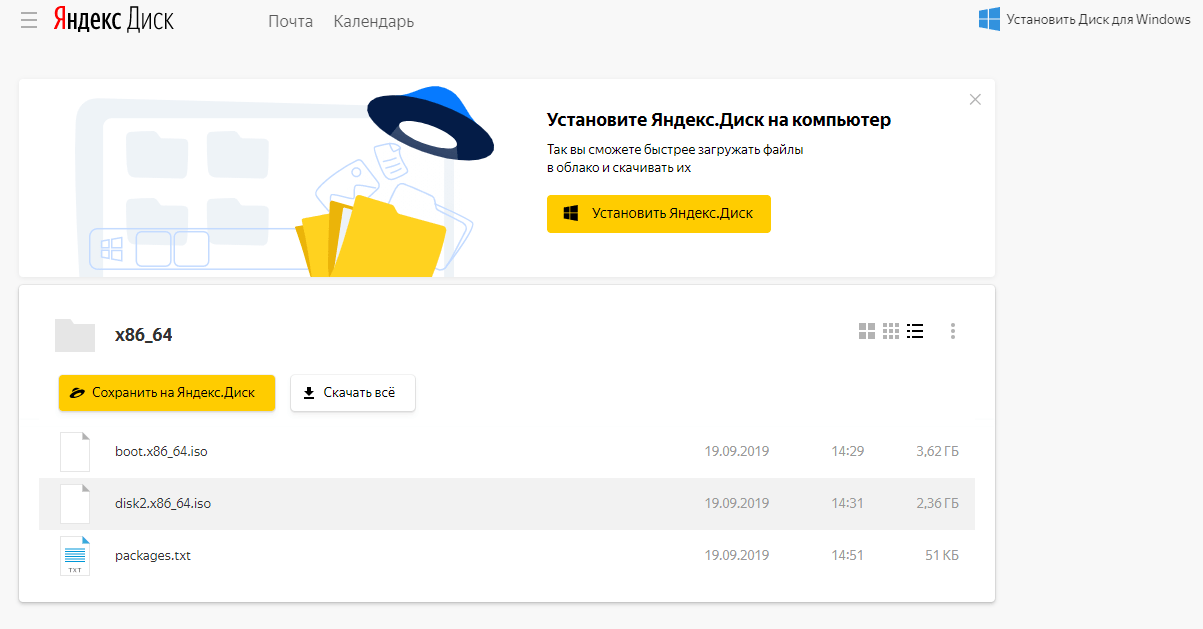Click the packages.txt TXT file icon
Image resolution: width=1203 pixels, height=629 pixels.
tap(75, 556)
